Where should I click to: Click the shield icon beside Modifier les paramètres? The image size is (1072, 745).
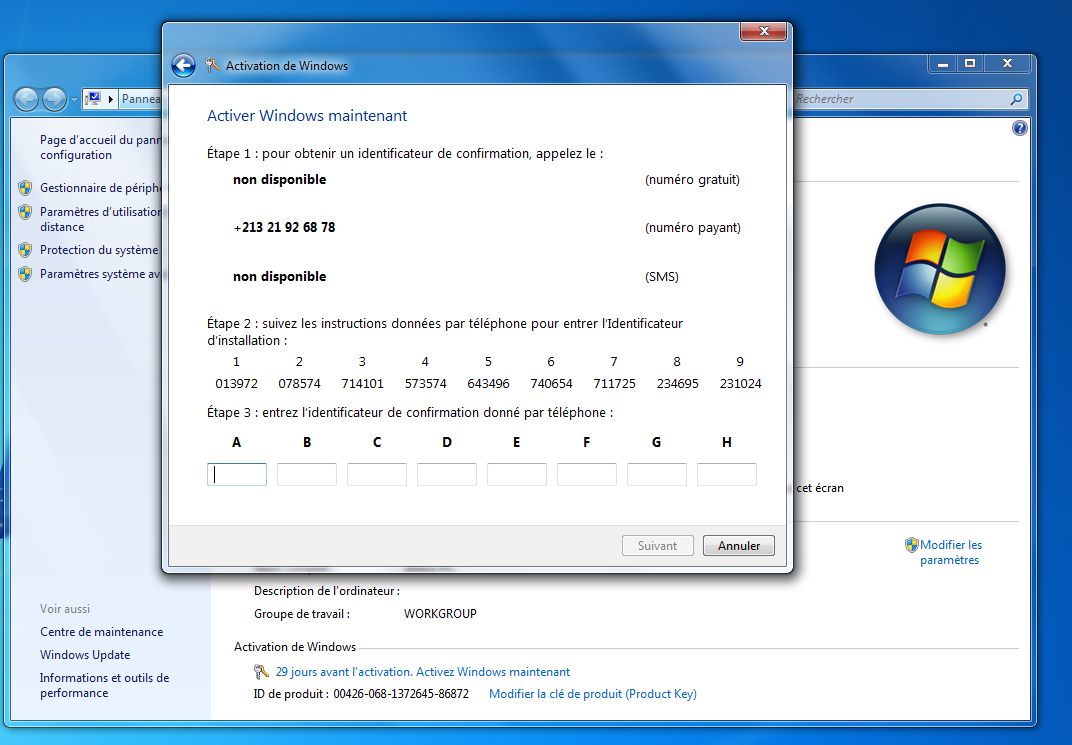pyautogui.click(x=911, y=545)
